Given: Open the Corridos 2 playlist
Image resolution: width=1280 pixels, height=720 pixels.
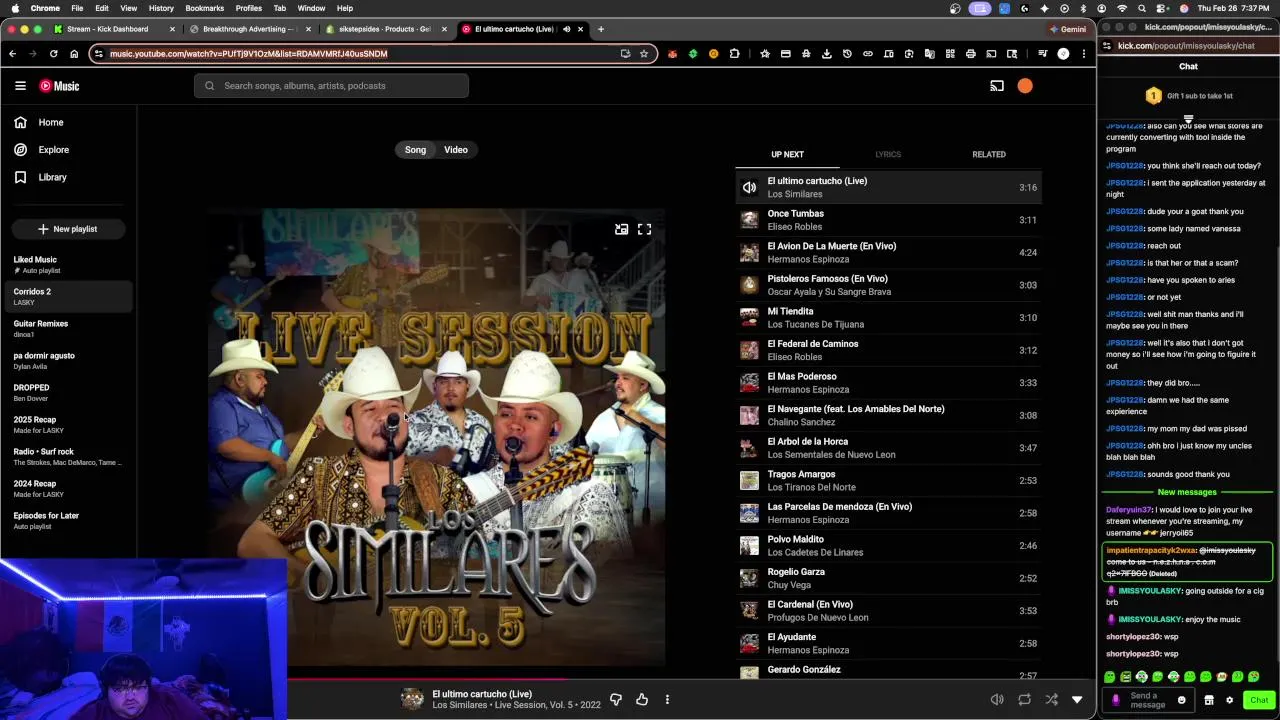Looking at the screenshot, I should (68, 296).
